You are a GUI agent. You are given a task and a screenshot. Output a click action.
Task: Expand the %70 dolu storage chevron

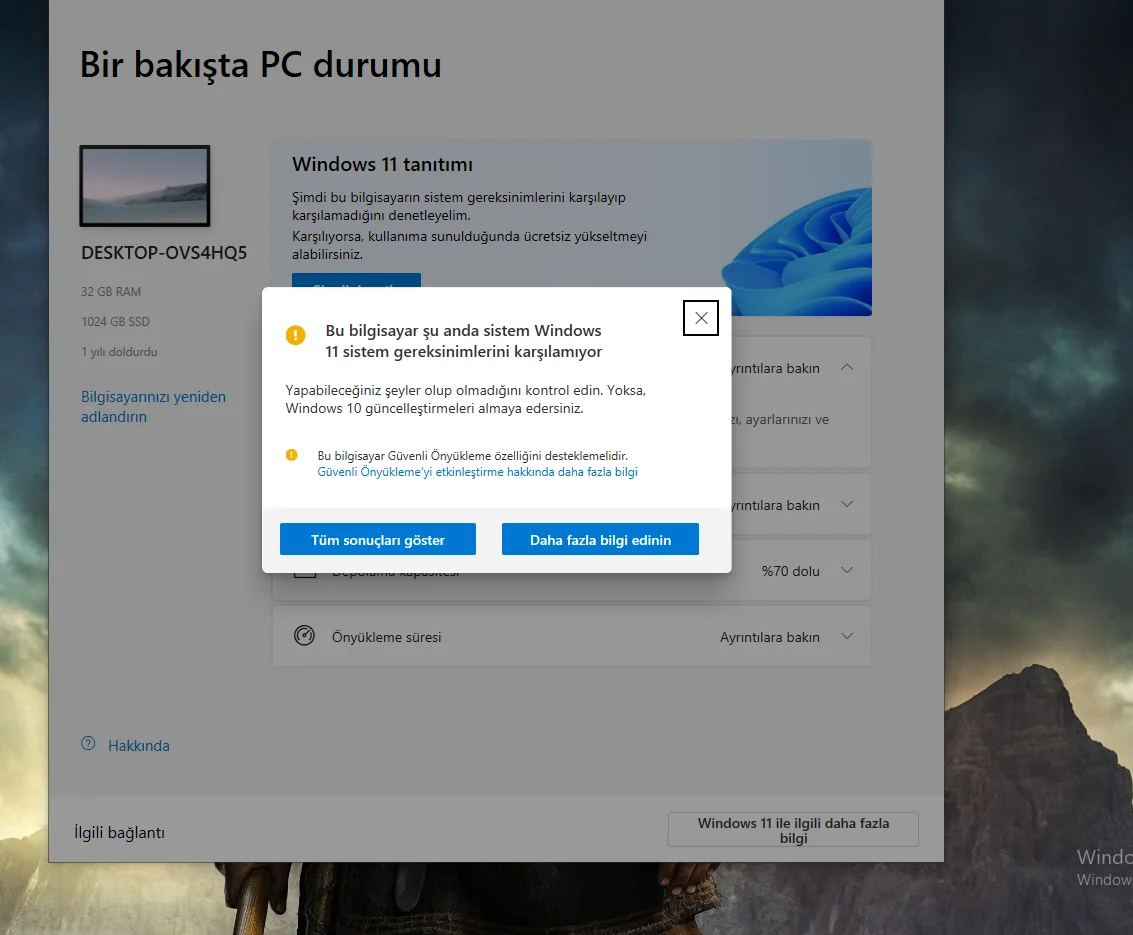point(847,571)
